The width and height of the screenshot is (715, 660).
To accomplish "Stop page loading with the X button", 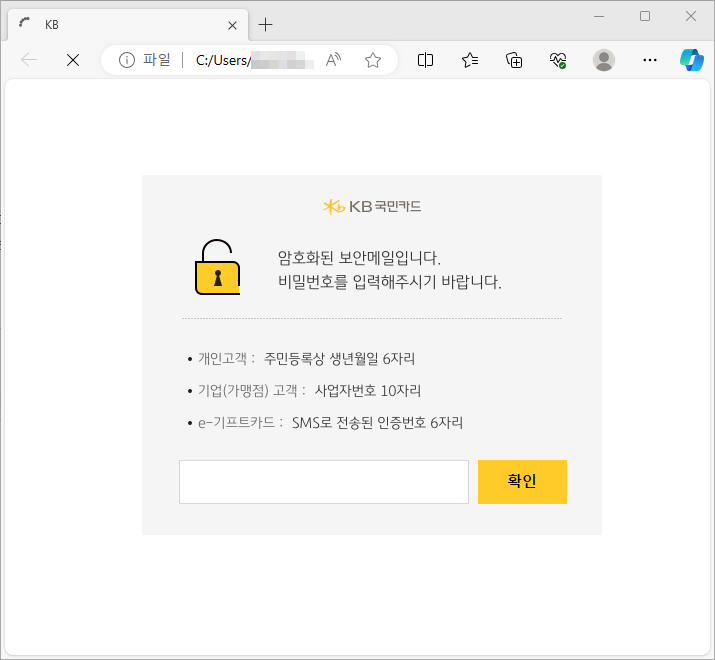I will click(73, 60).
